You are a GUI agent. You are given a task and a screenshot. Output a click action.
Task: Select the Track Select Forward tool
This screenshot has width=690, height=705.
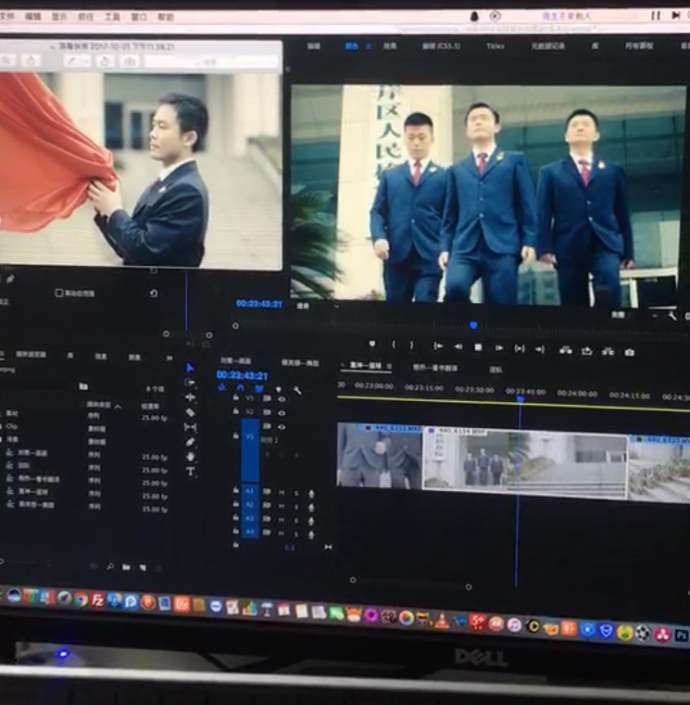click(x=190, y=383)
